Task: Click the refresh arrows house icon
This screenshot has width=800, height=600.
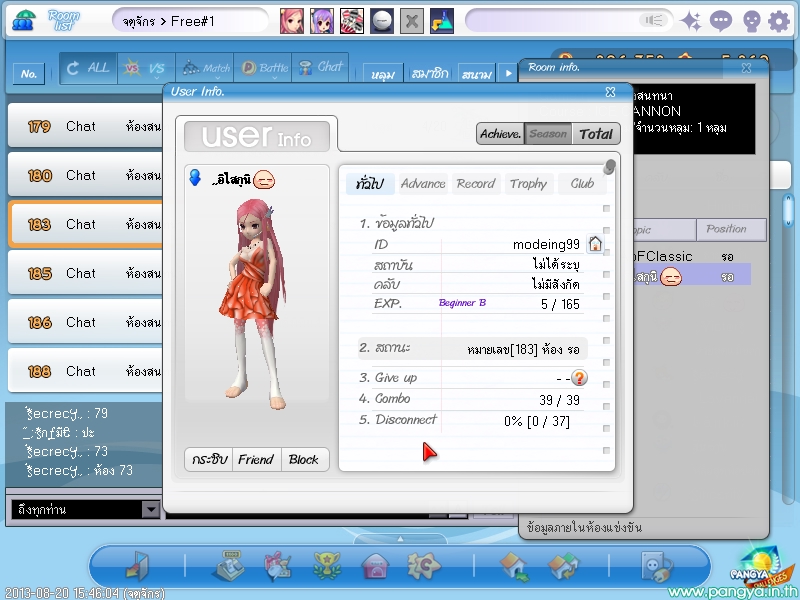Action: tap(563, 567)
